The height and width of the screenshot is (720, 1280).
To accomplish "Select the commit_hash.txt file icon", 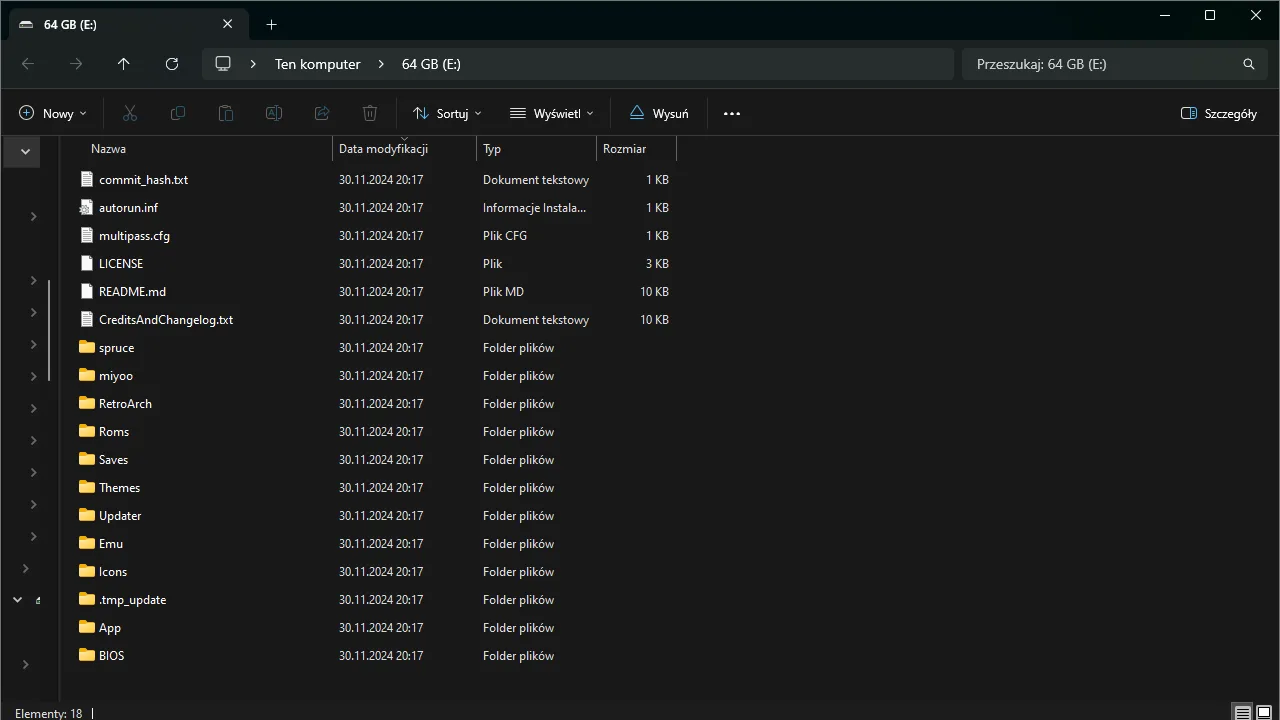I will 87,180.
